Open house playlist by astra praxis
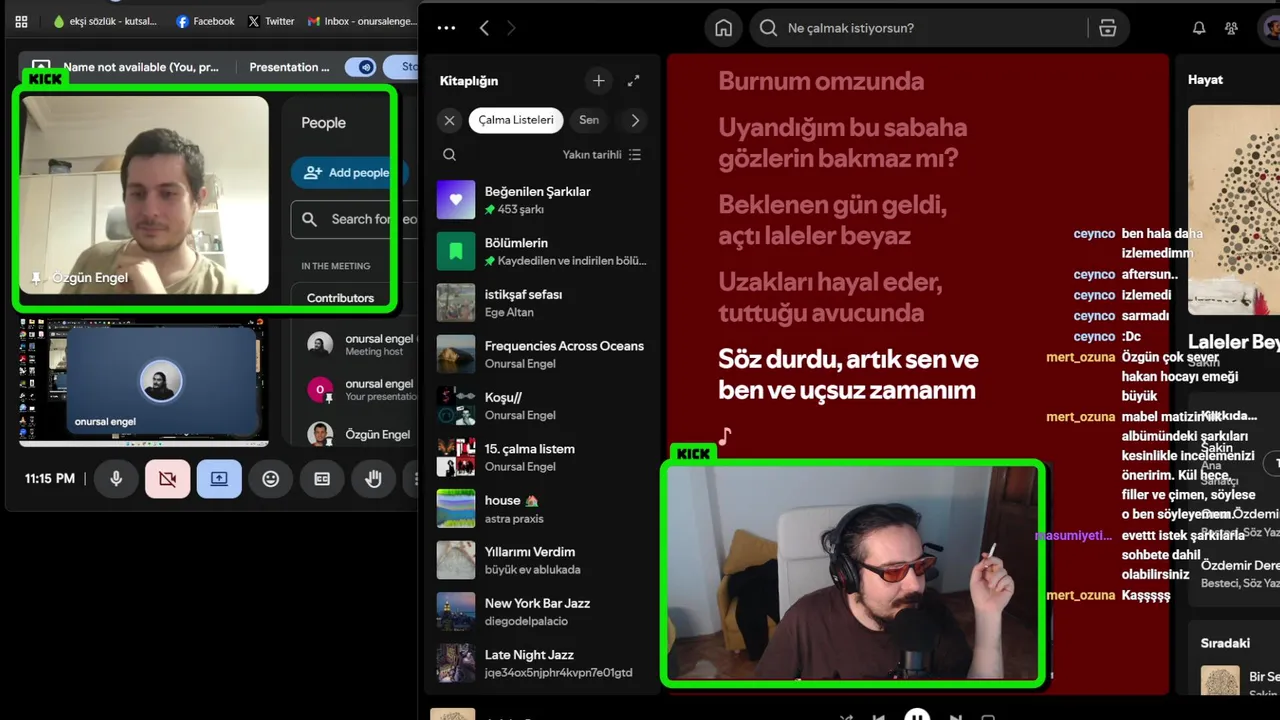Viewport: 1280px width, 720px height. (x=544, y=509)
